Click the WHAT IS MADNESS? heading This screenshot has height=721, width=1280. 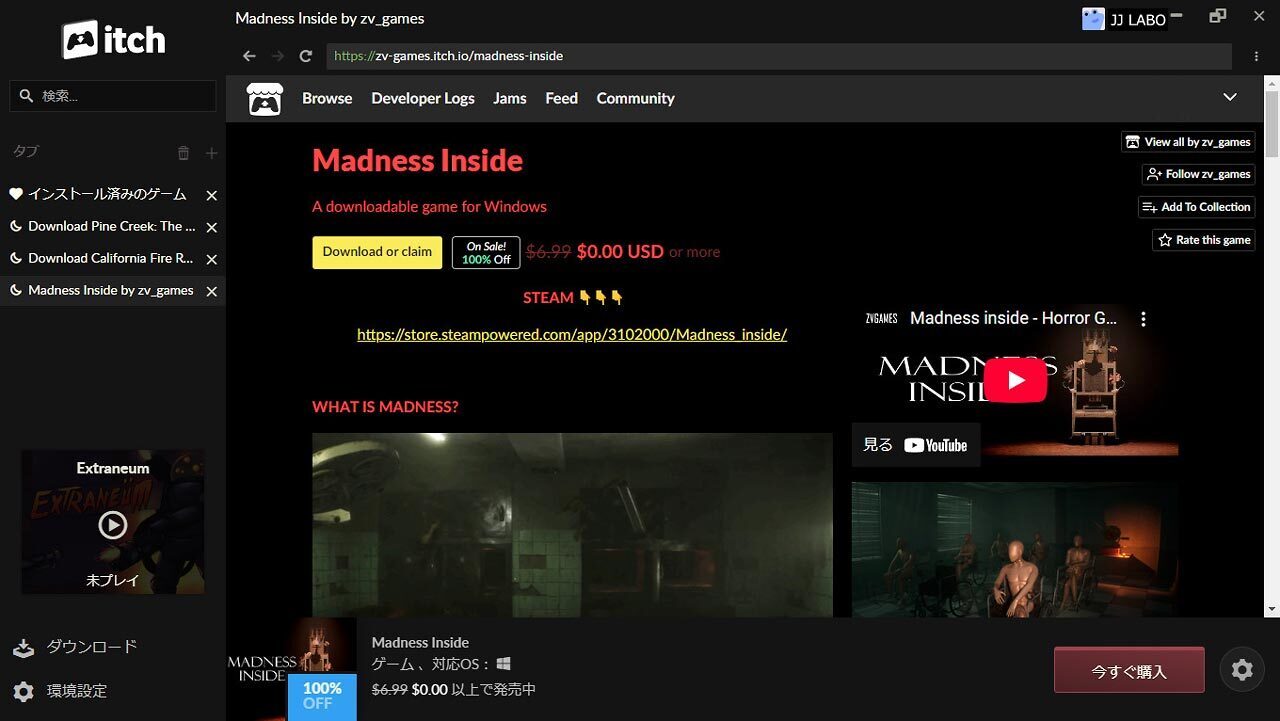[385, 407]
